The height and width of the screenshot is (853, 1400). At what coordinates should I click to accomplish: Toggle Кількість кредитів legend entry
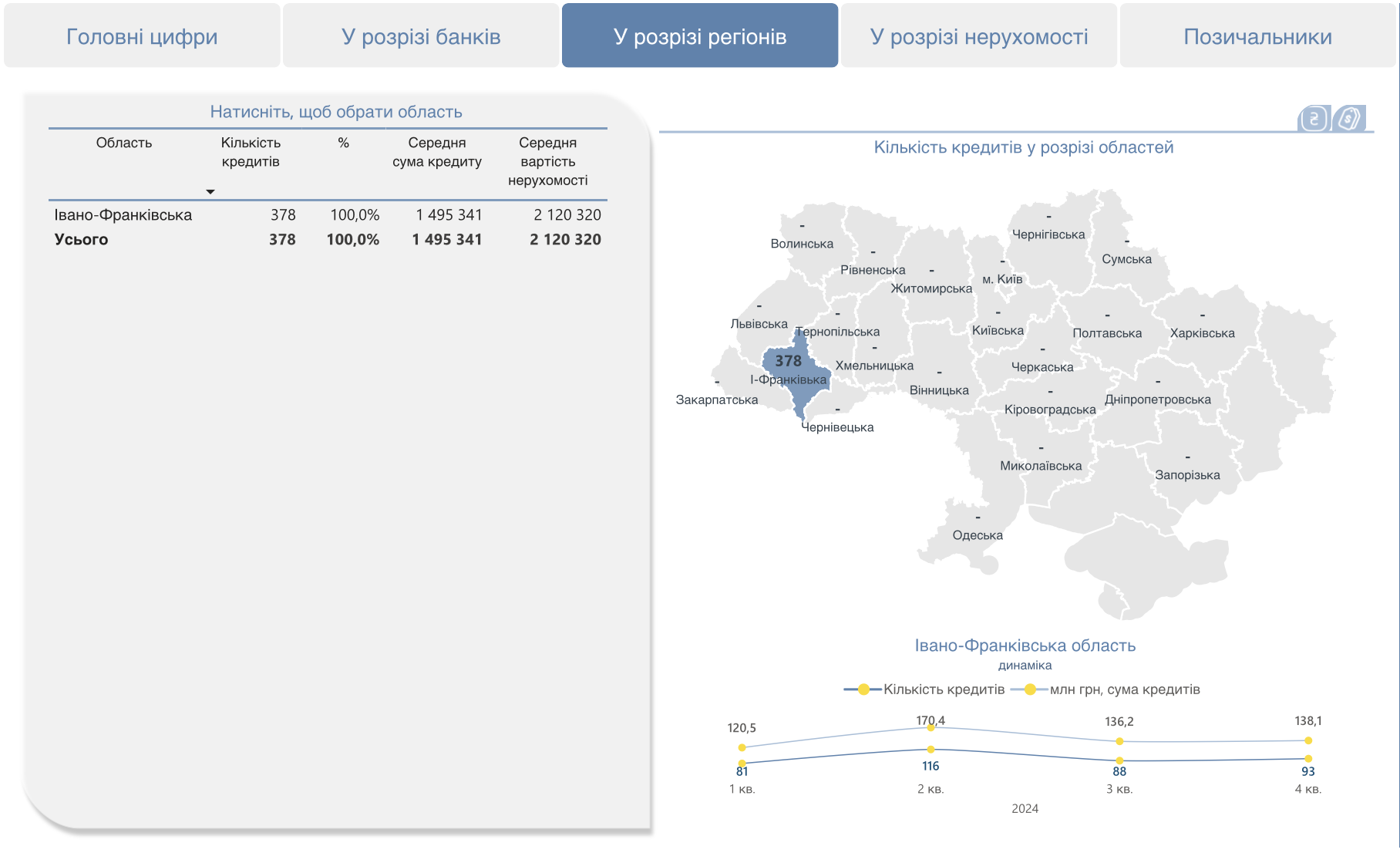click(925, 689)
